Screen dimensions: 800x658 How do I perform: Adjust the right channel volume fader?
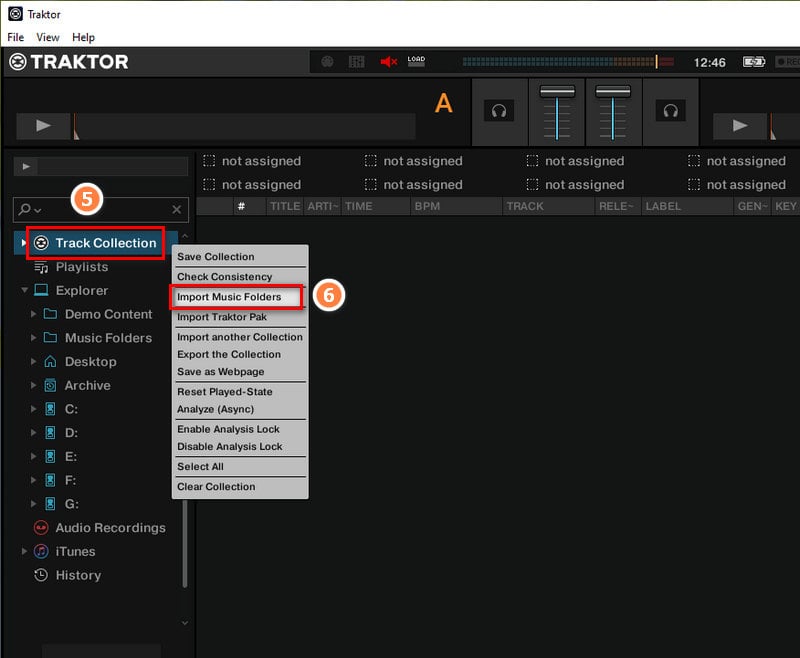pos(613,92)
